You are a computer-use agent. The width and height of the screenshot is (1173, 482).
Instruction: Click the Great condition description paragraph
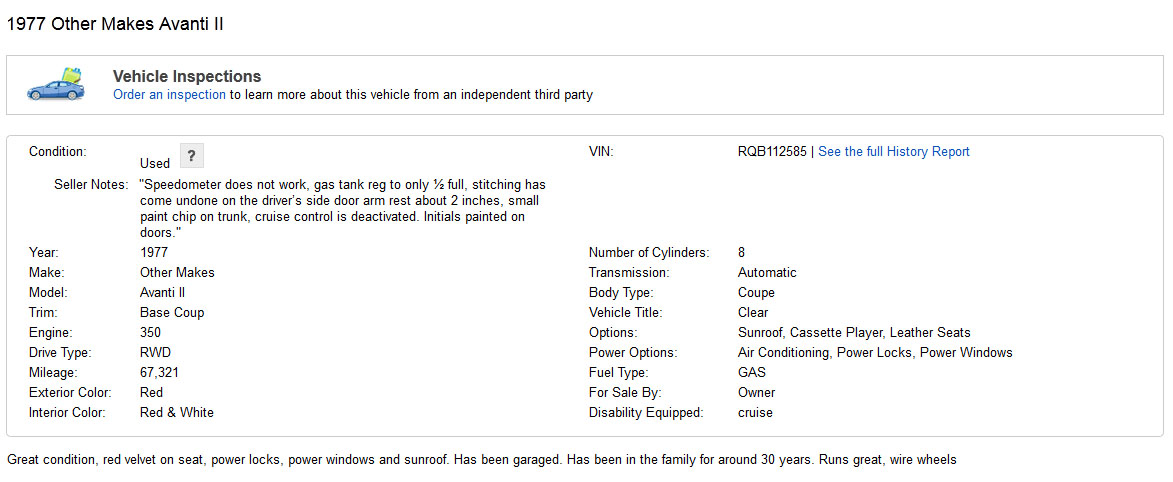click(x=481, y=460)
